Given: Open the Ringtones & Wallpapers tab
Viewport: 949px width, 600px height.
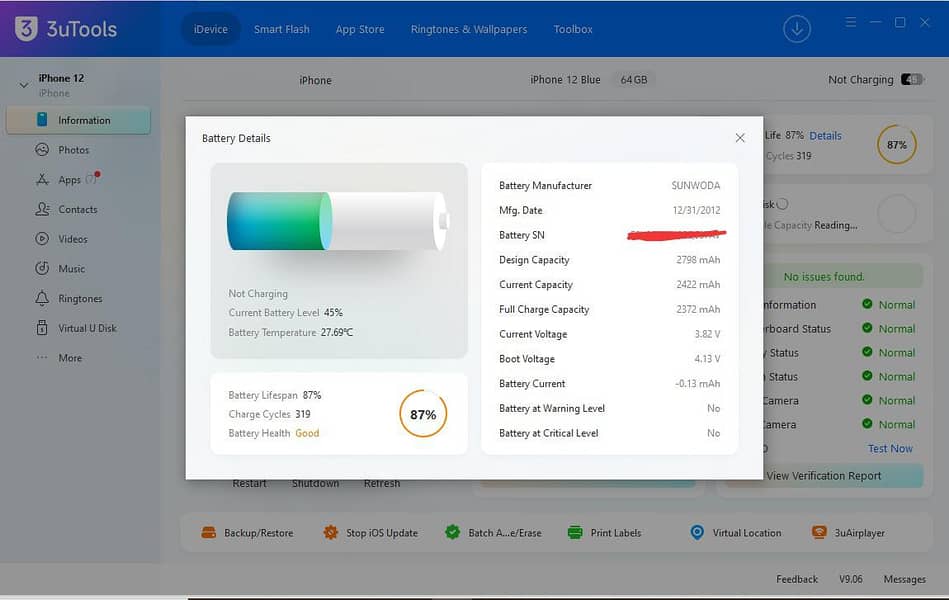Looking at the screenshot, I should coord(469,29).
